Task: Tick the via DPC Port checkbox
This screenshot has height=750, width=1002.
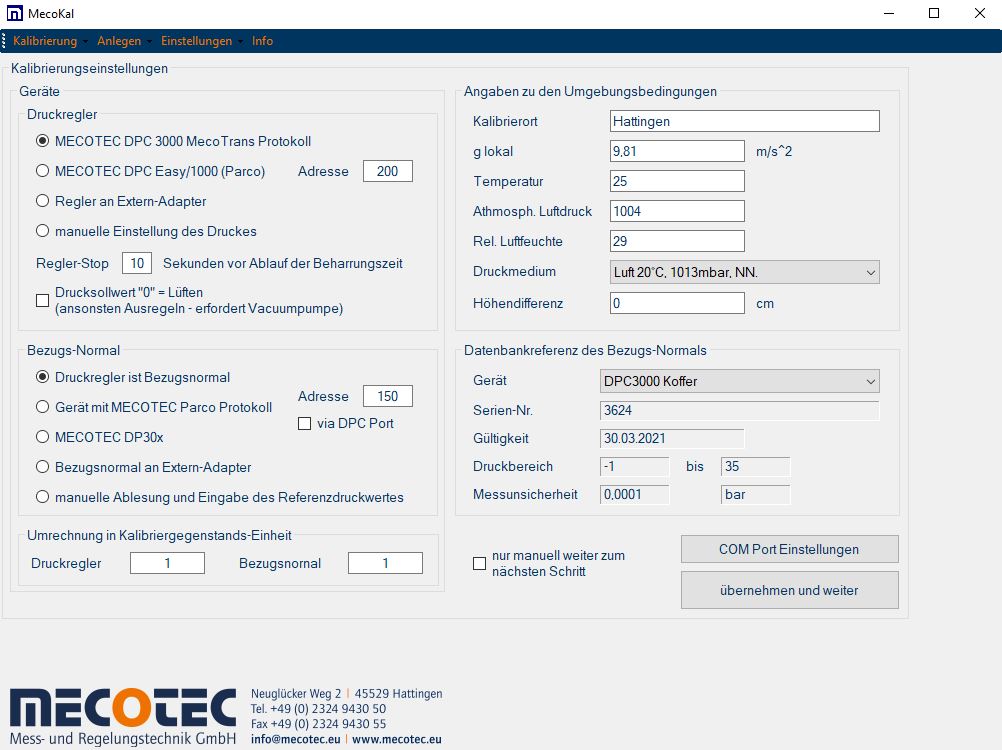Action: [306, 424]
